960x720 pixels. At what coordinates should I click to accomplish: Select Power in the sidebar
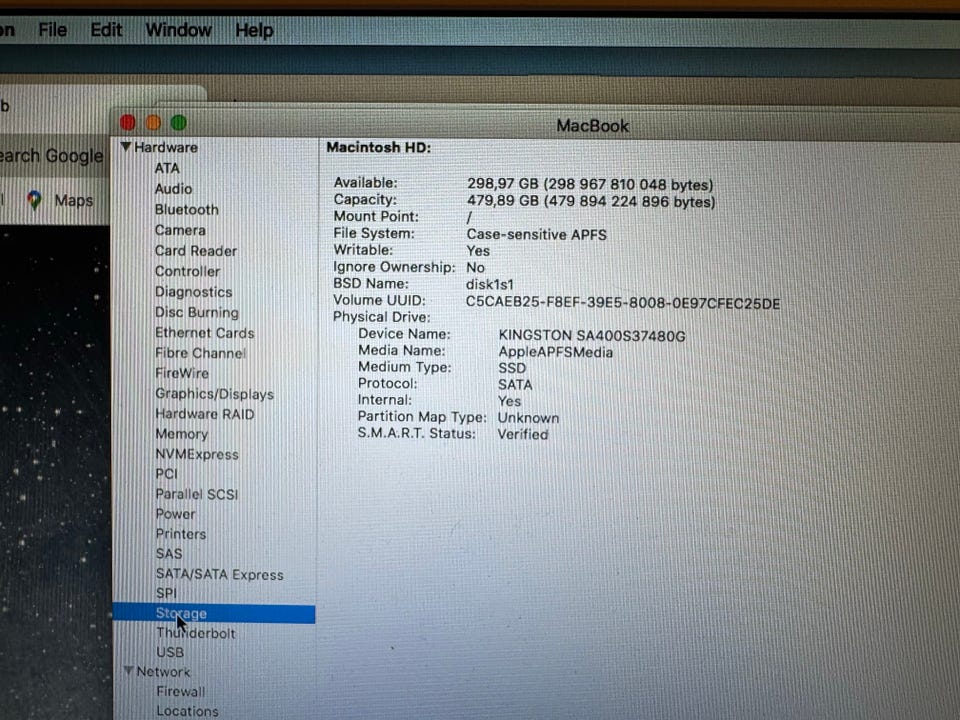[x=176, y=514]
